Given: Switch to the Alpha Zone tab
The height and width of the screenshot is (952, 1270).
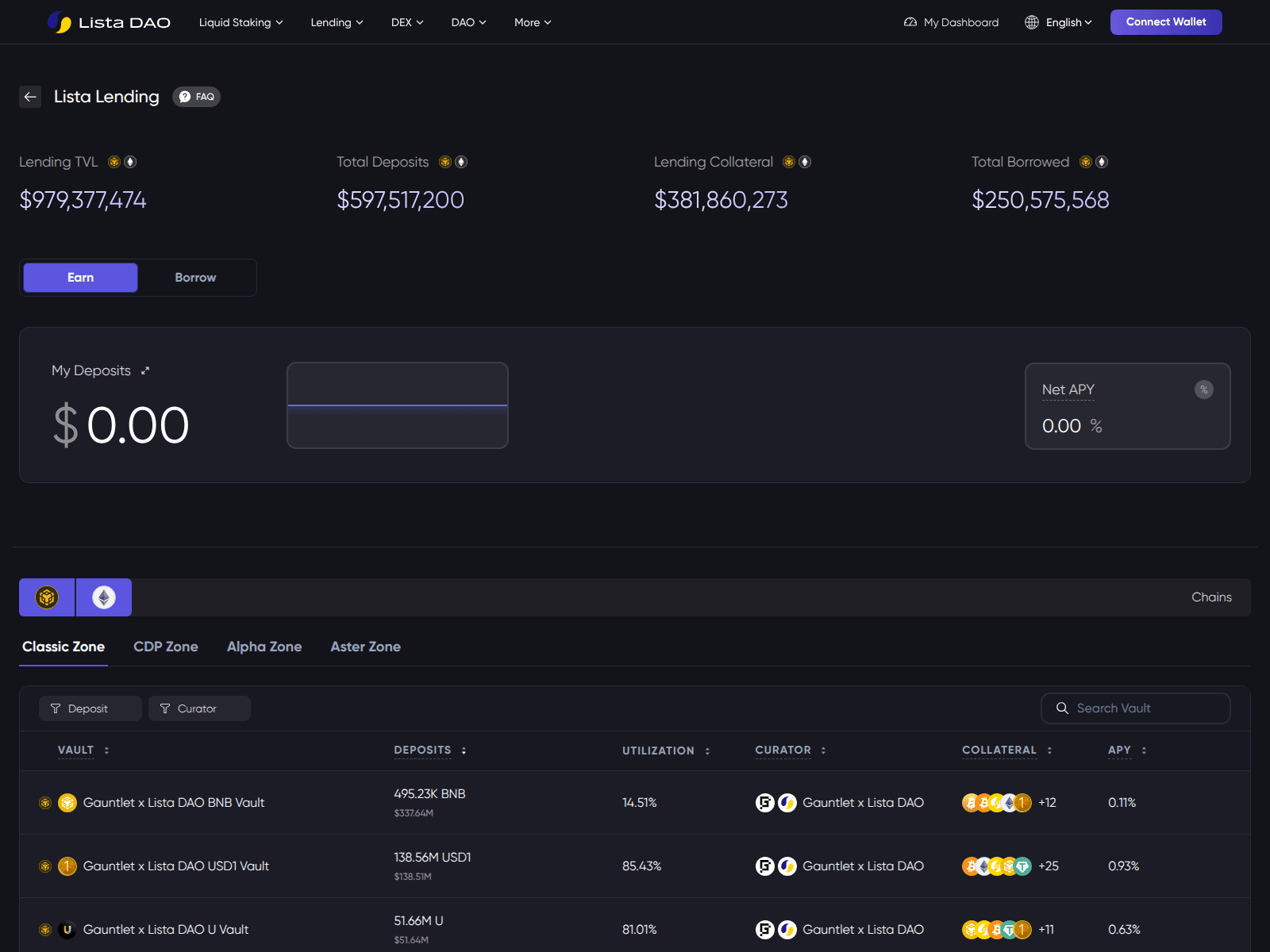Looking at the screenshot, I should click(264, 647).
